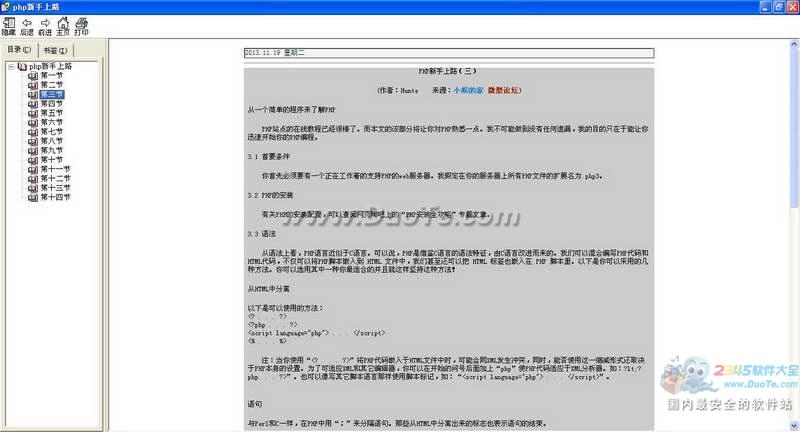800x432 pixels.
Task: Open chapter 第一节 in the tree
Action: click(52, 75)
